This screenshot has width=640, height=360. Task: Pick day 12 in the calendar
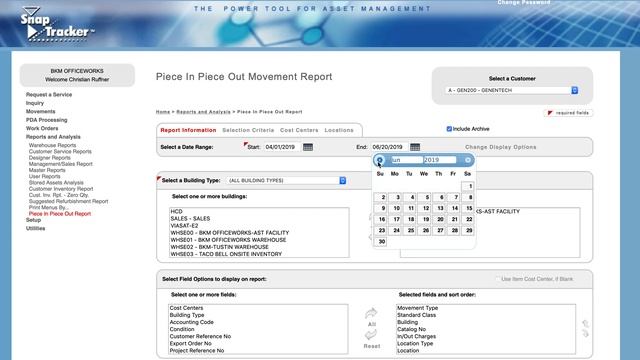(424, 208)
